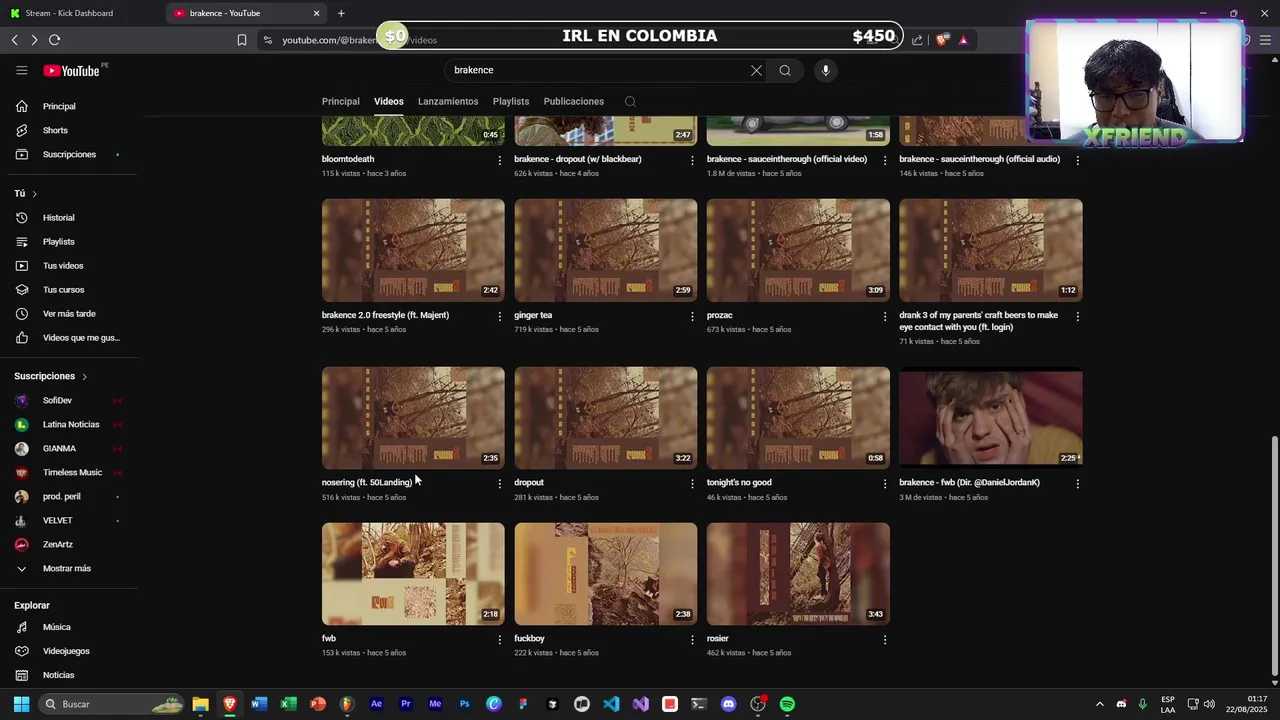Click the search magnifier button

[x=785, y=70]
